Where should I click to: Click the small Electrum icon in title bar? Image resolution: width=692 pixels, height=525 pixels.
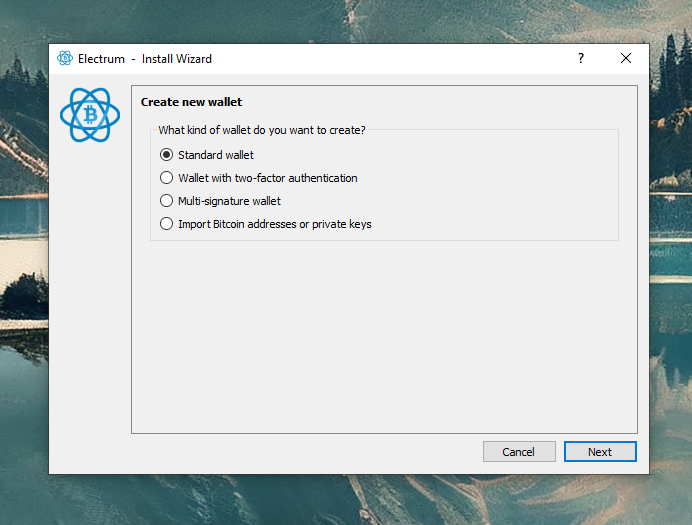(65, 58)
